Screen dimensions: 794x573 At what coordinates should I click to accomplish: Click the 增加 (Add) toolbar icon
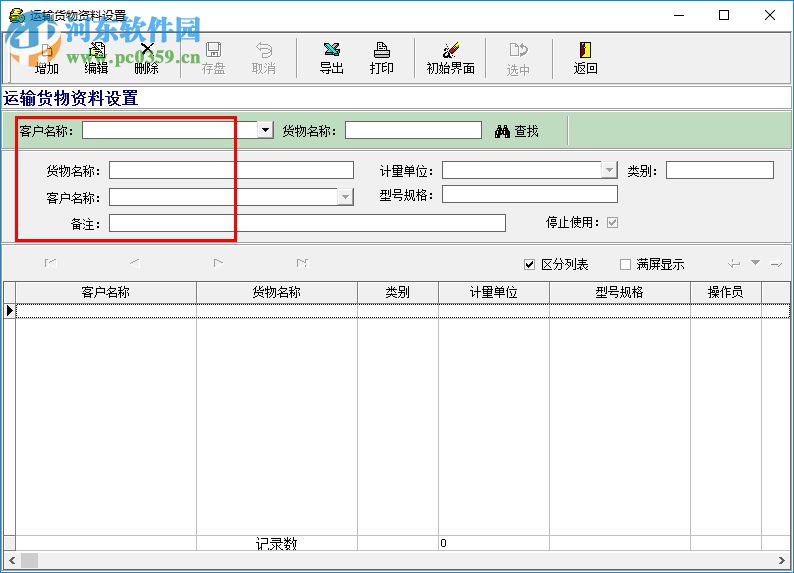[x=47, y=58]
